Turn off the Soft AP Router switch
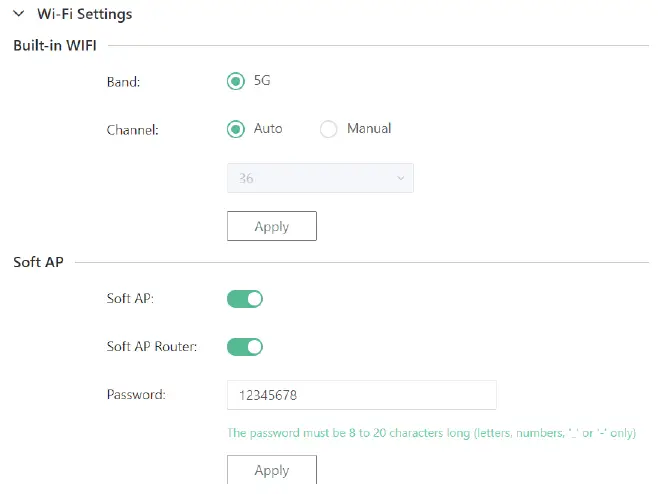Image resolution: width=658 pixels, height=494 pixels. click(245, 347)
